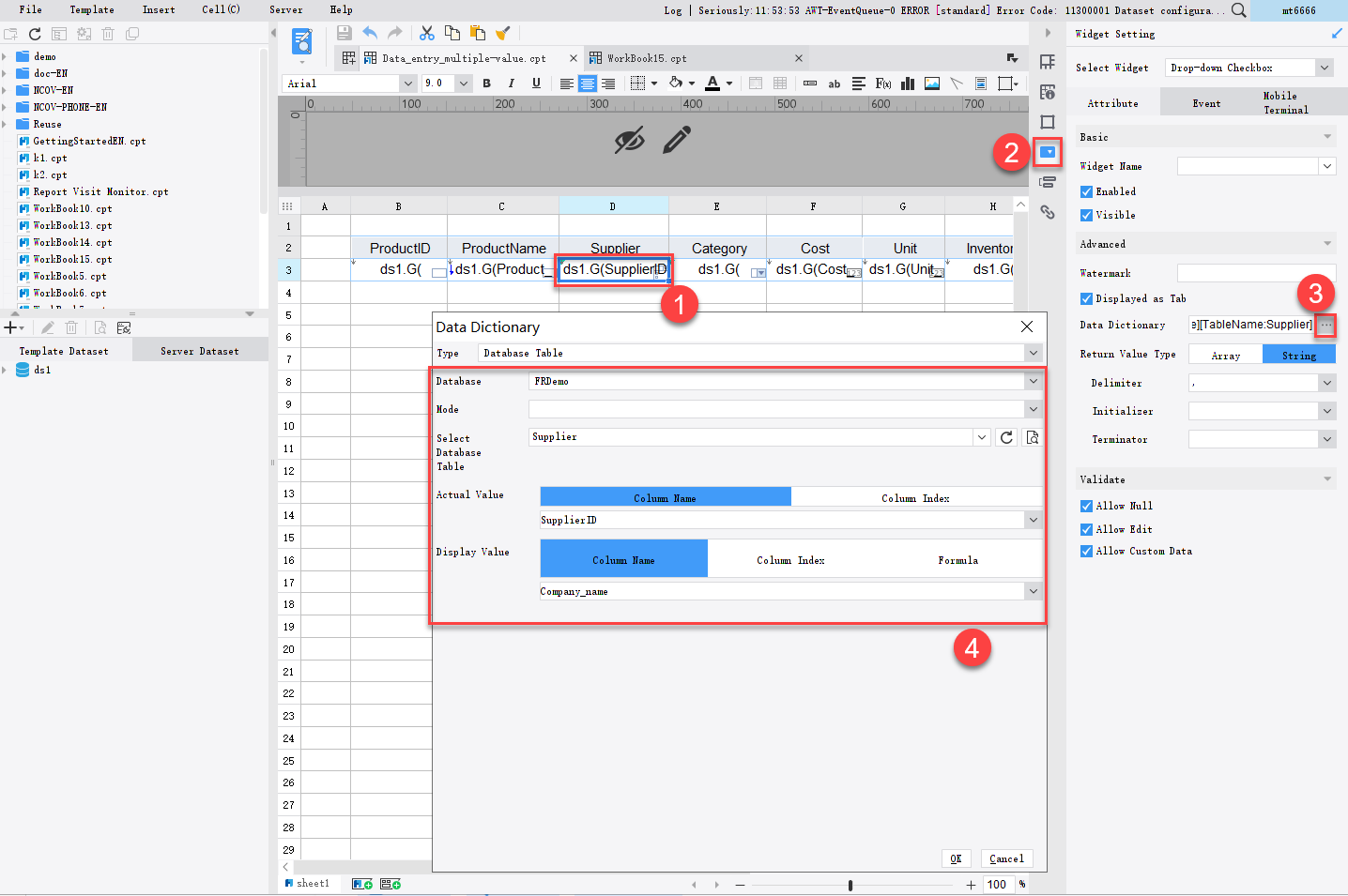Switch to the Mobile Terminal tab
The image size is (1348, 896).
coord(1285,103)
